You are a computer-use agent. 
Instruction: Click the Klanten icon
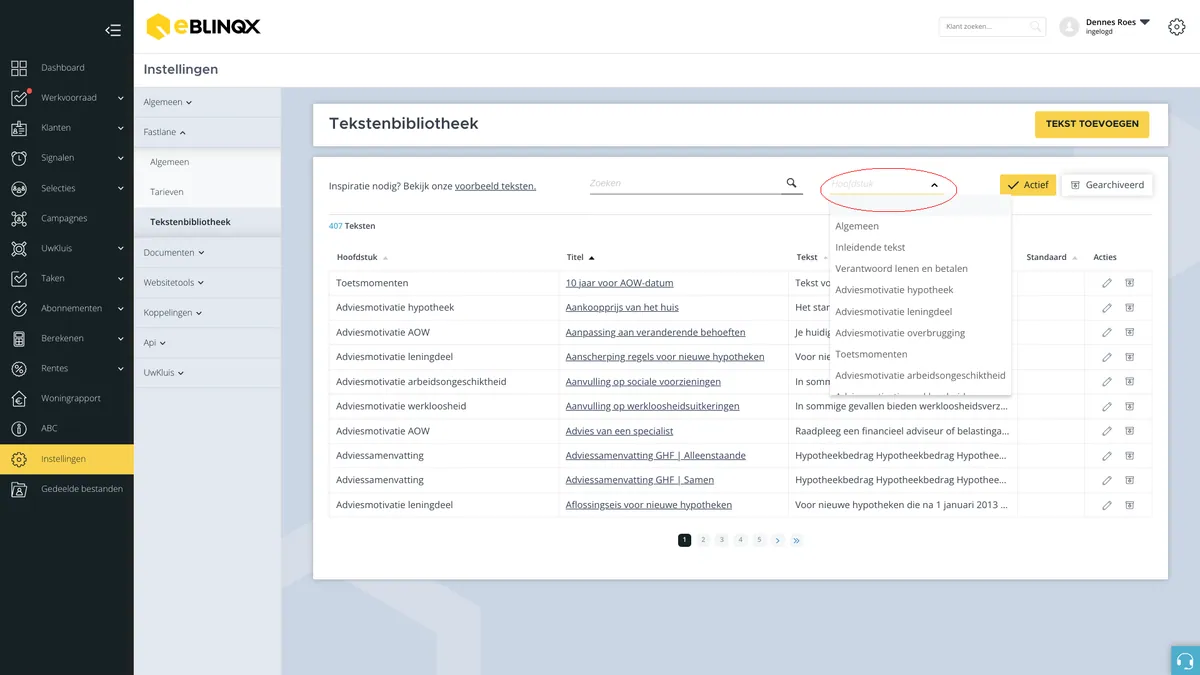pos(19,128)
